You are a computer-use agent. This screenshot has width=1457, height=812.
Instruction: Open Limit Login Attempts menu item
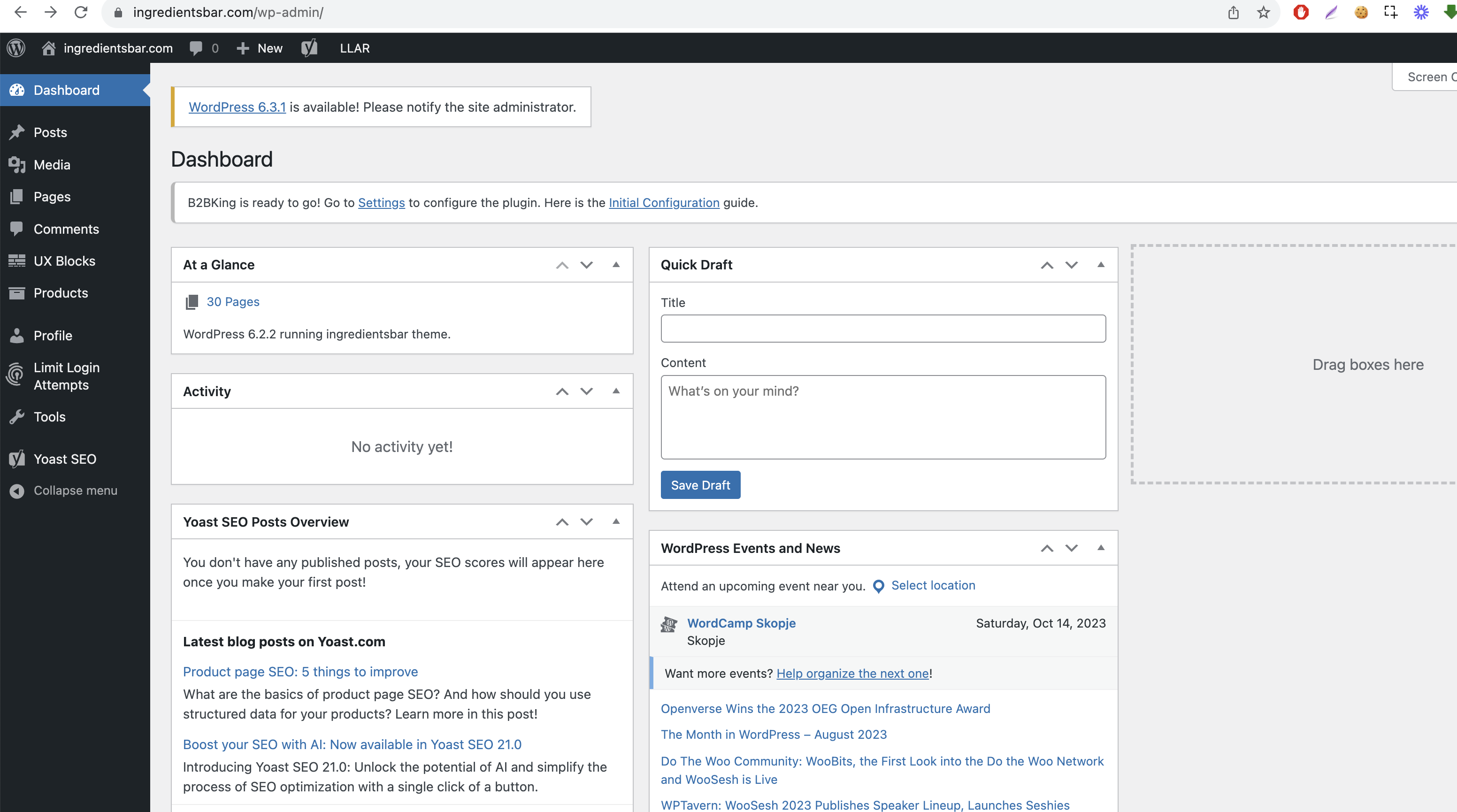tap(75, 376)
